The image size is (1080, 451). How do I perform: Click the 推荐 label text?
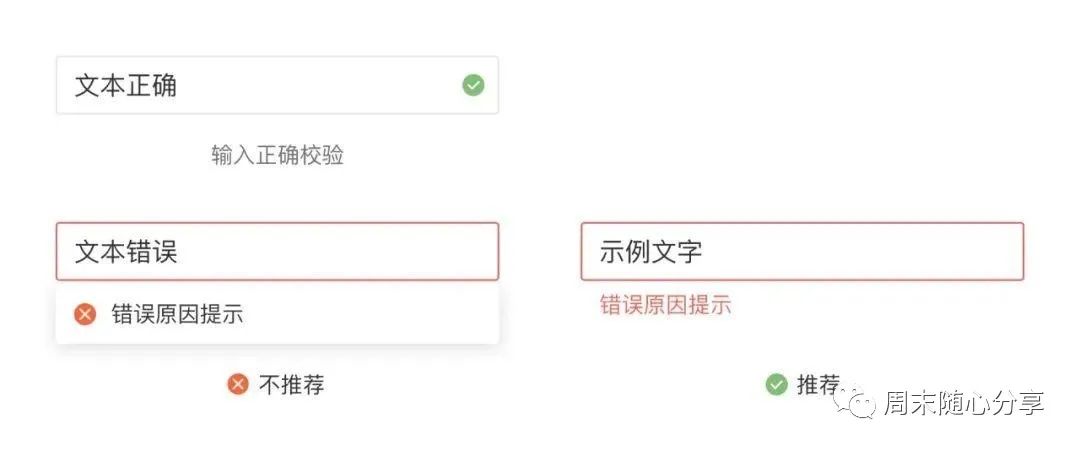[818, 384]
